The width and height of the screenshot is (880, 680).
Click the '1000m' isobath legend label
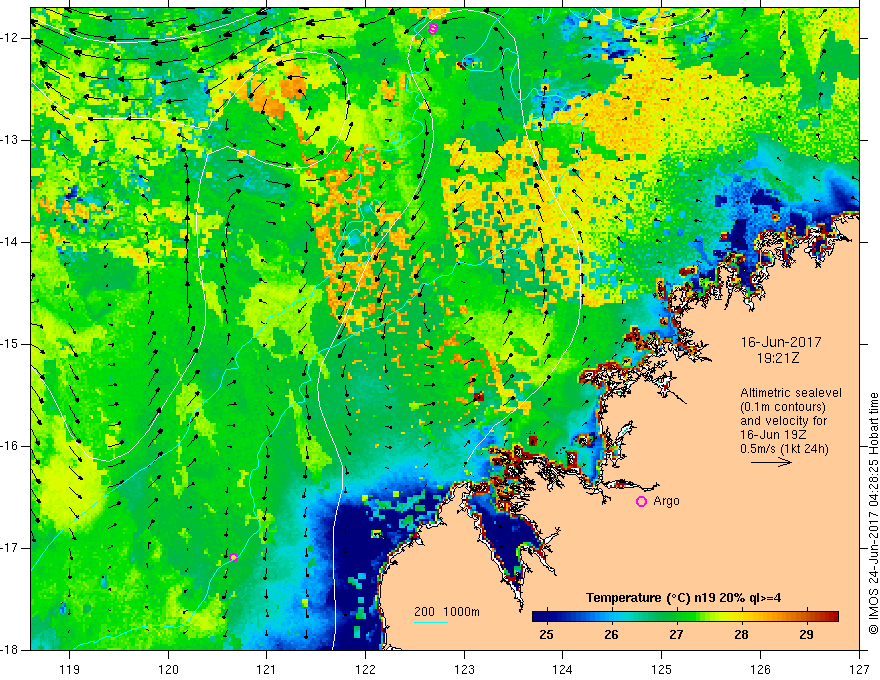coord(462,612)
